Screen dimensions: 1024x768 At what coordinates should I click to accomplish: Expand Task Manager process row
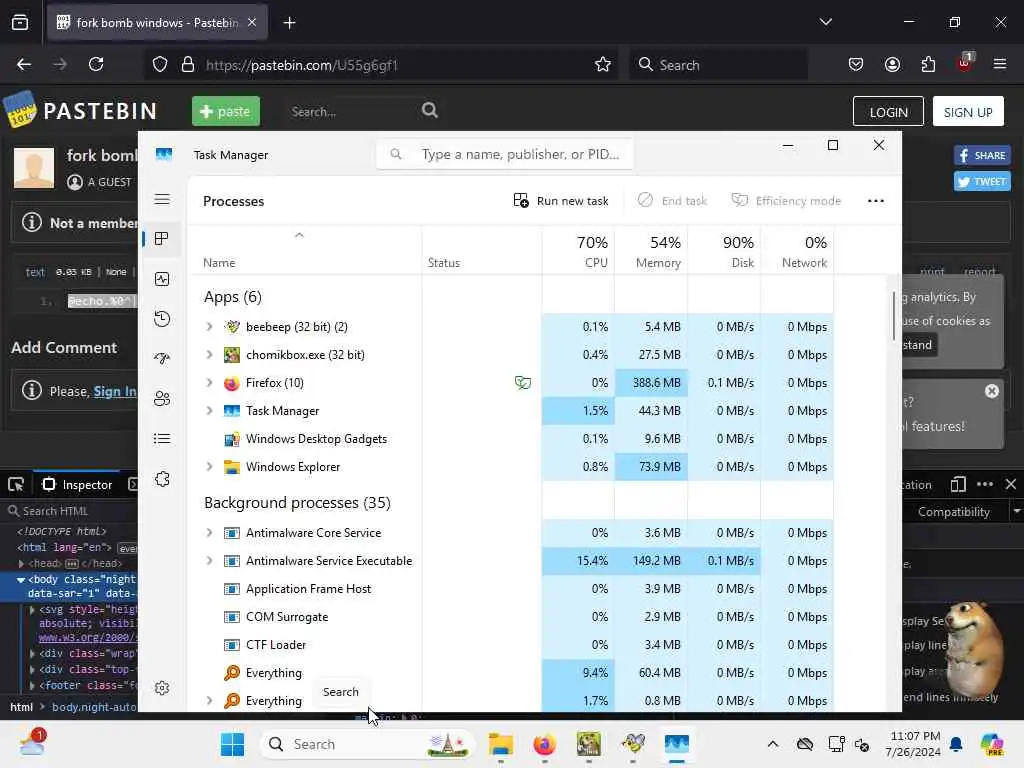pos(209,411)
